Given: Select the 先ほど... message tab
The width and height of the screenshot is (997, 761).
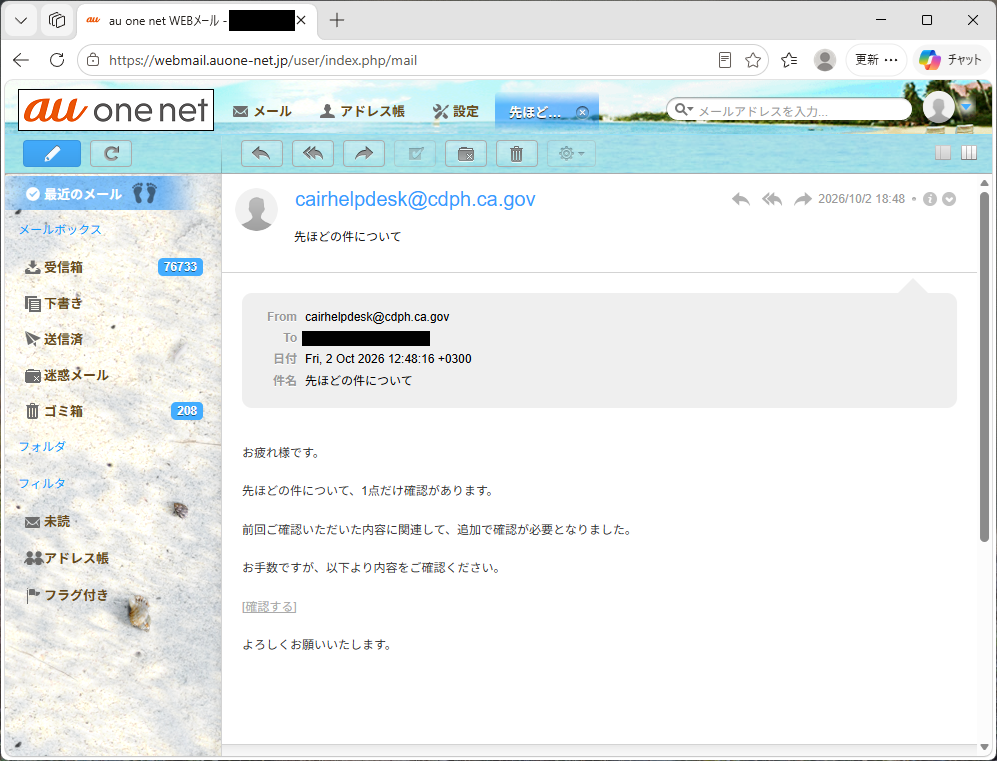Looking at the screenshot, I should 535,113.
